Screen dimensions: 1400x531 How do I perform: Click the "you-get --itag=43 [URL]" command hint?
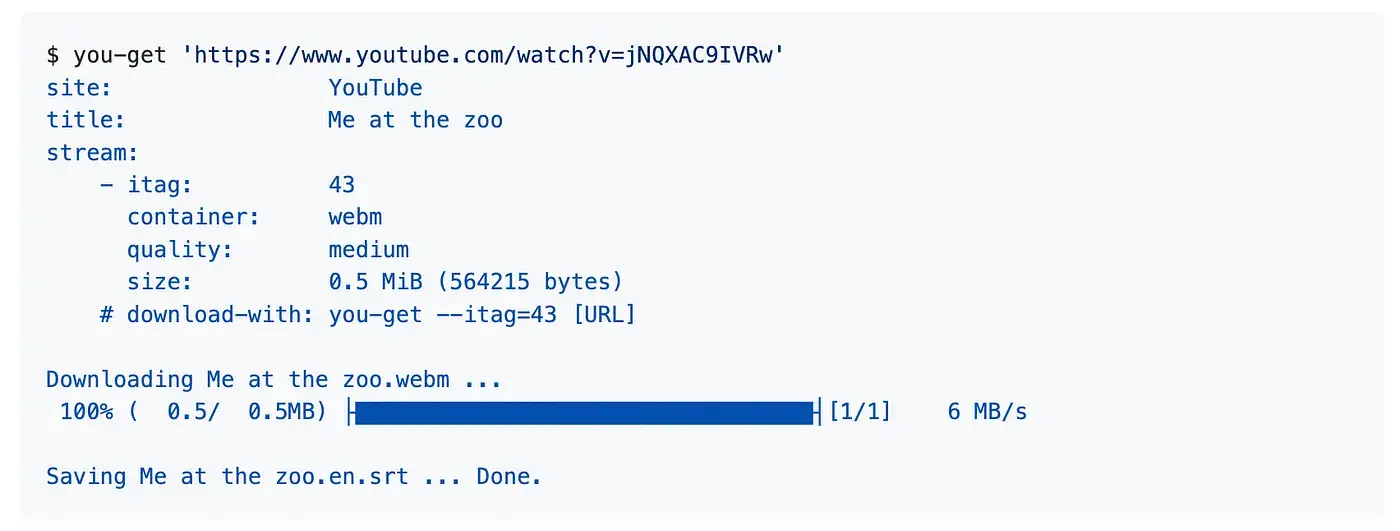[482, 314]
